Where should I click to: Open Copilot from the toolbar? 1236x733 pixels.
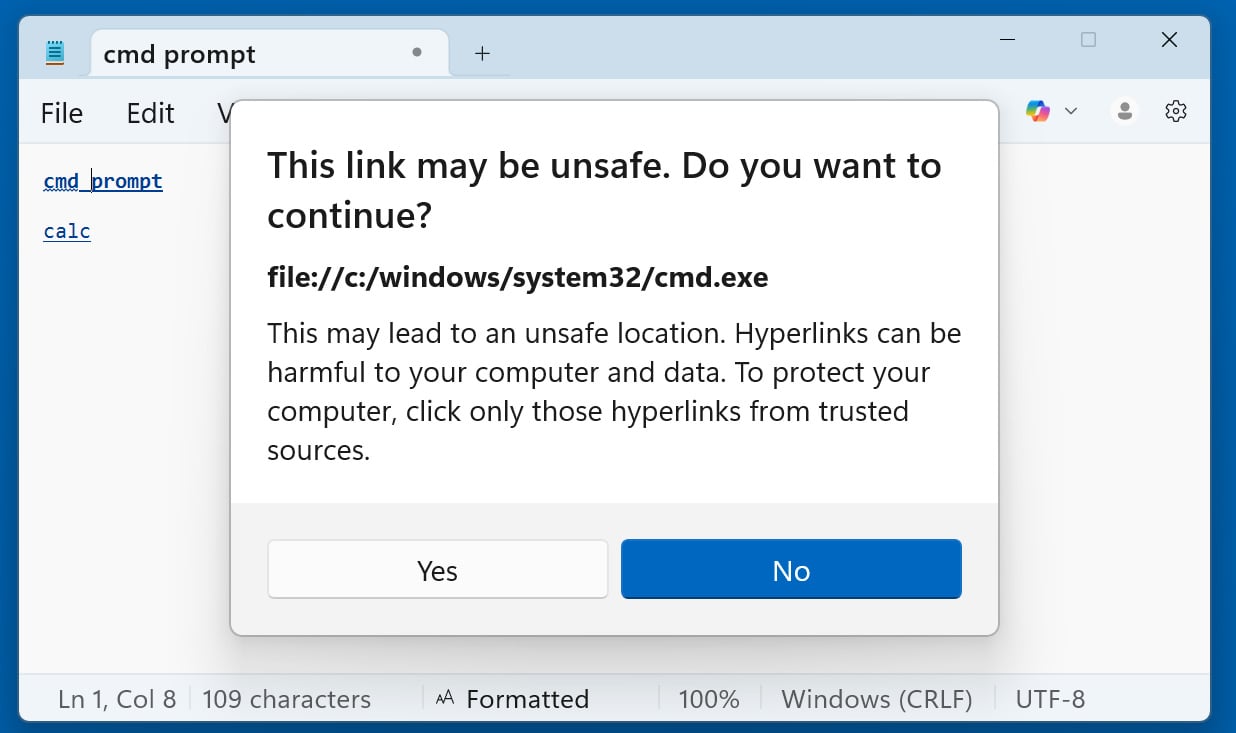tap(1038, 110)
